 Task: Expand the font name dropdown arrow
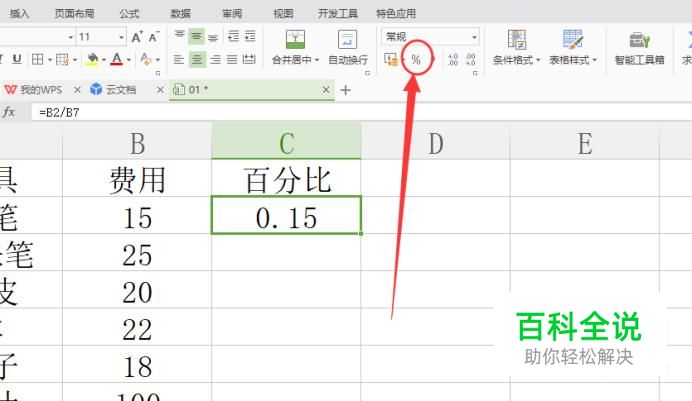(71, 37)
